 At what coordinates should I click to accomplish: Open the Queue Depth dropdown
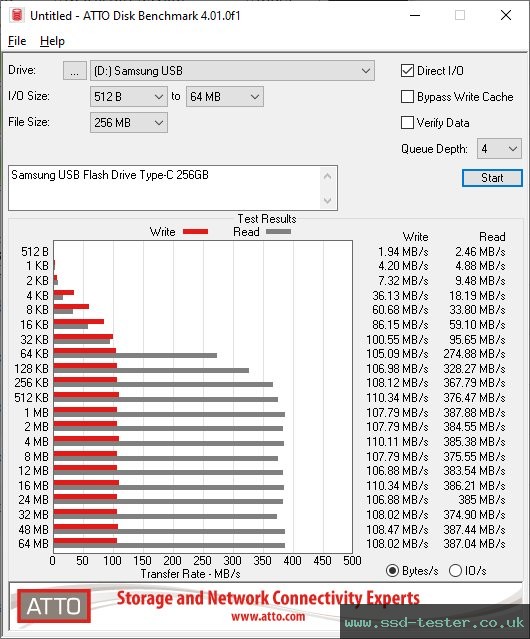pyautogui.click(x=499, y=149)
